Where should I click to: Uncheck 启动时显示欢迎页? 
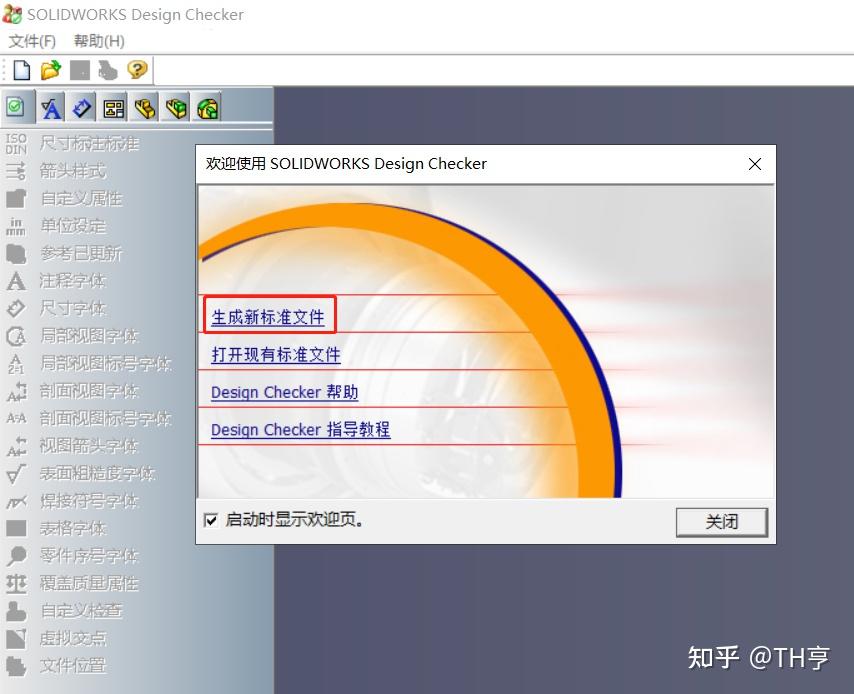click(x=209, y=520)
